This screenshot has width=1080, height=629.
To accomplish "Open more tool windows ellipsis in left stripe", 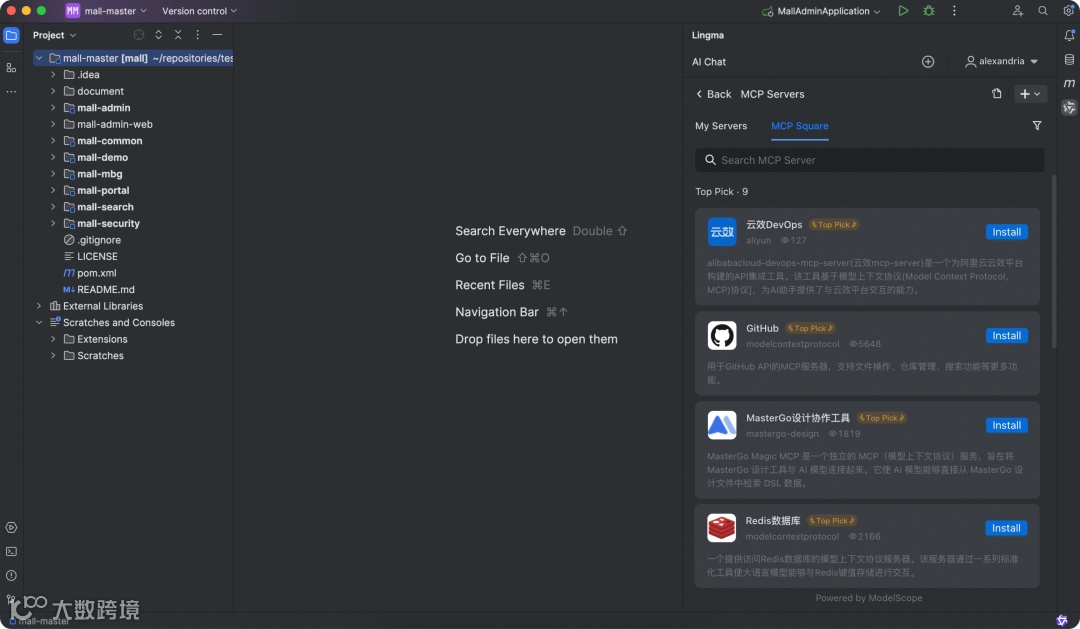I will 11,92.
